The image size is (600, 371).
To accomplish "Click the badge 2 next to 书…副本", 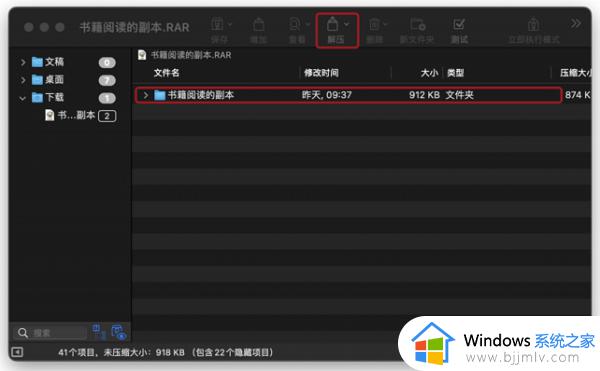I will click(107, 116).
